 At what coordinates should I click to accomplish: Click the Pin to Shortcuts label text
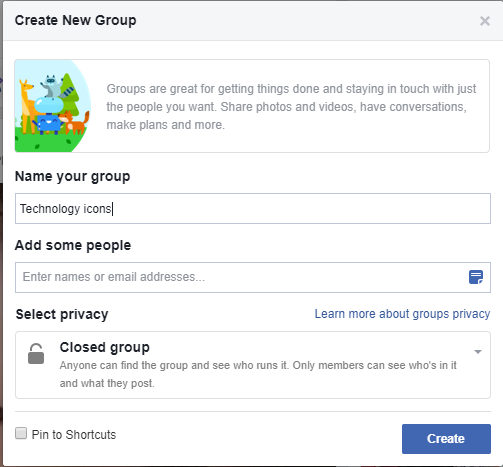click(74, 435)
